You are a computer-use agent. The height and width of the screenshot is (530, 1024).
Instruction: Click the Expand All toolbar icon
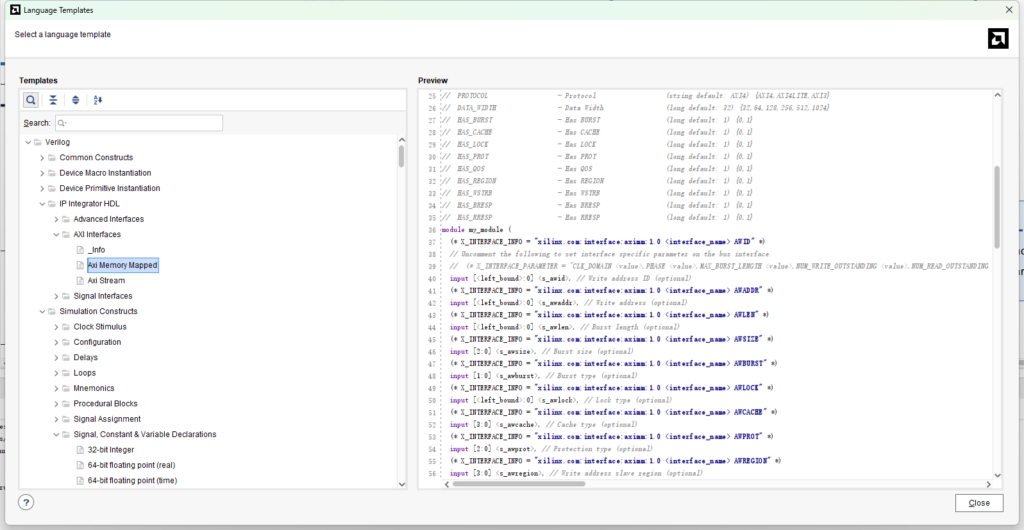point(76,100)
